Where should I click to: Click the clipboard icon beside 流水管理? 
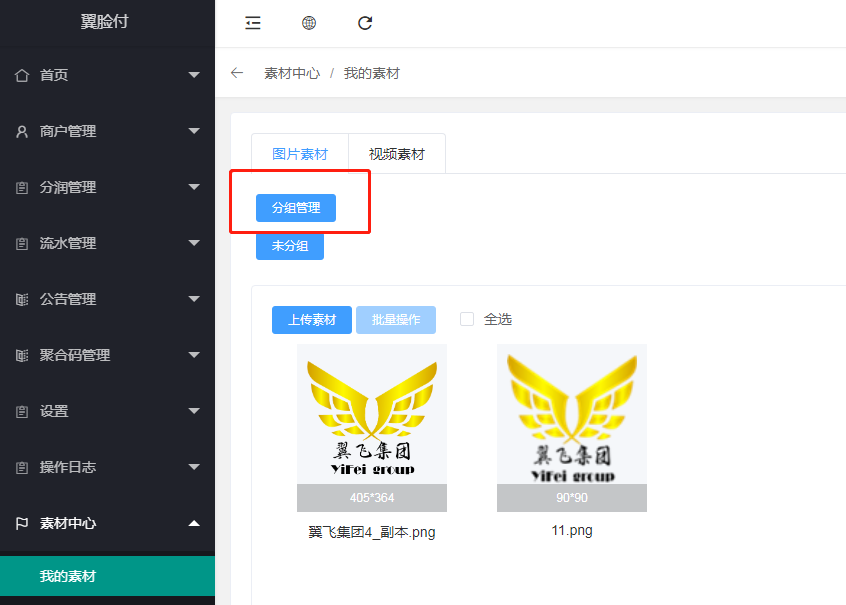(x=22, y=243)
